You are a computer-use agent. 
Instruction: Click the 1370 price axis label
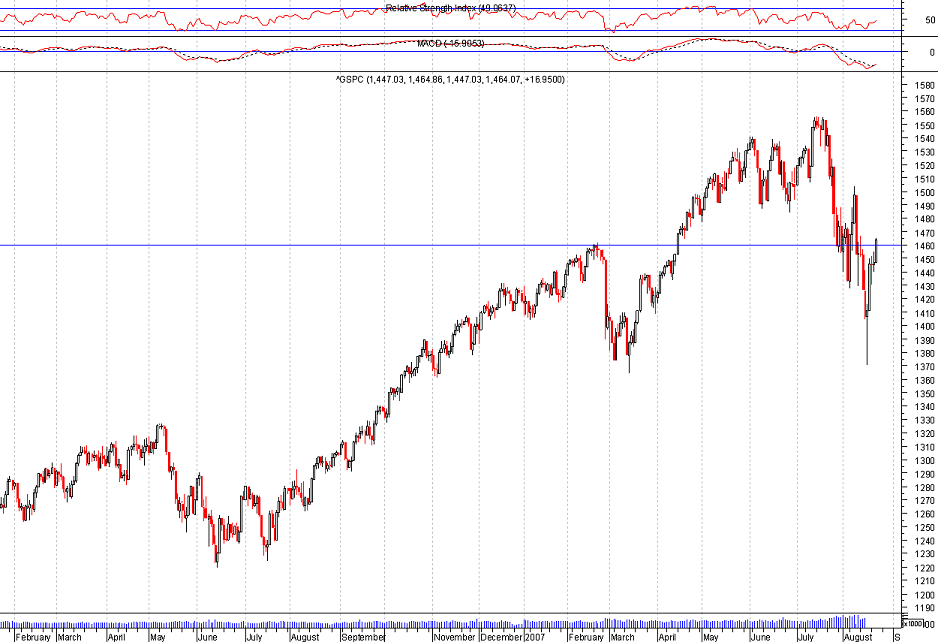pyautogui.click(x=925, y=367)
